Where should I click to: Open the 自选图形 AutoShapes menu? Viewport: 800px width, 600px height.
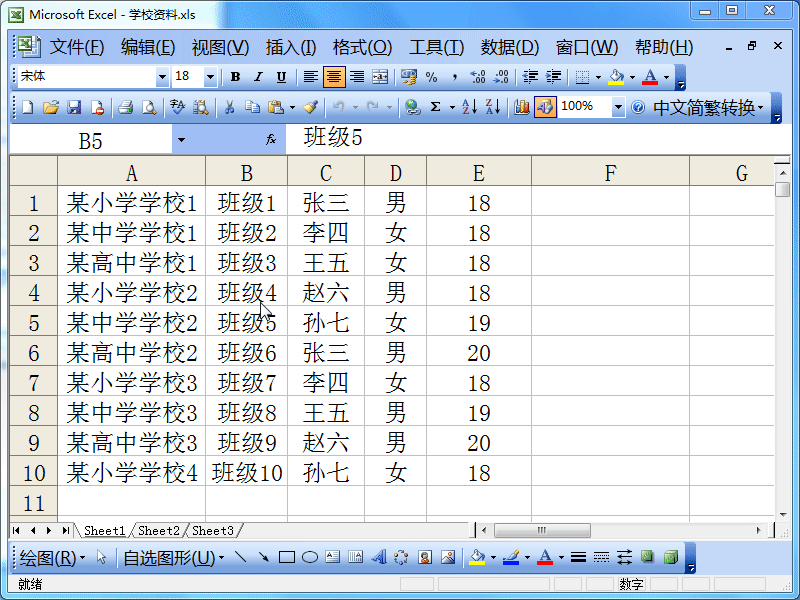coord(173,558)
